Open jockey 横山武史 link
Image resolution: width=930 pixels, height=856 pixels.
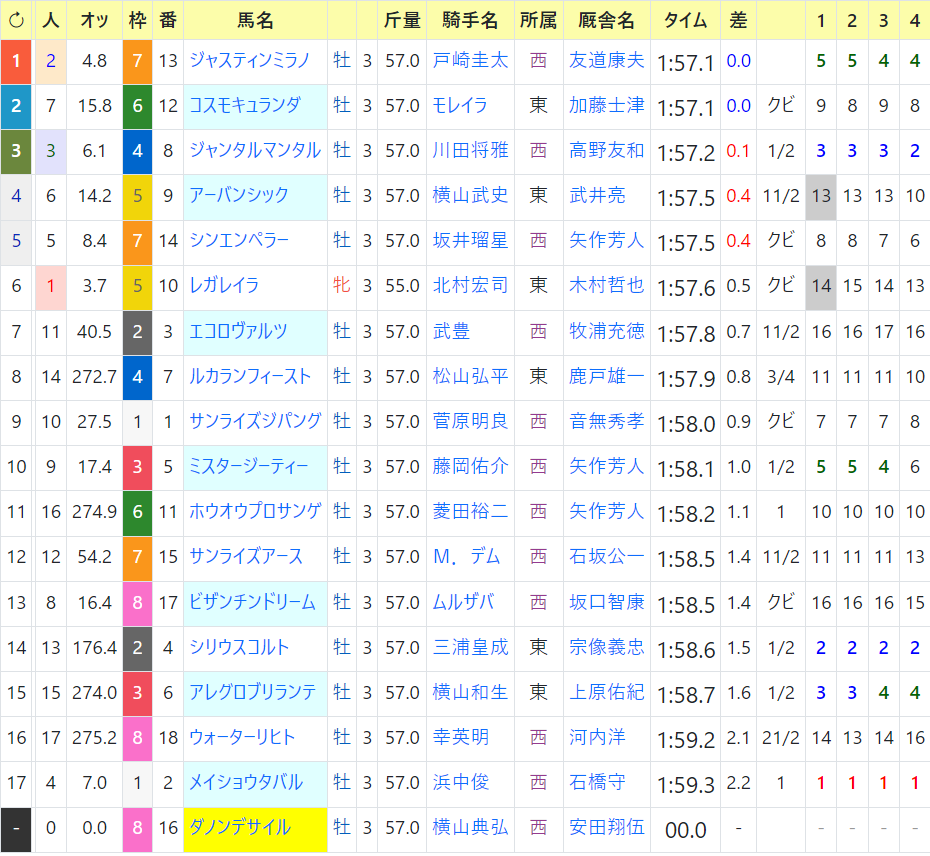tap(470, 196)
